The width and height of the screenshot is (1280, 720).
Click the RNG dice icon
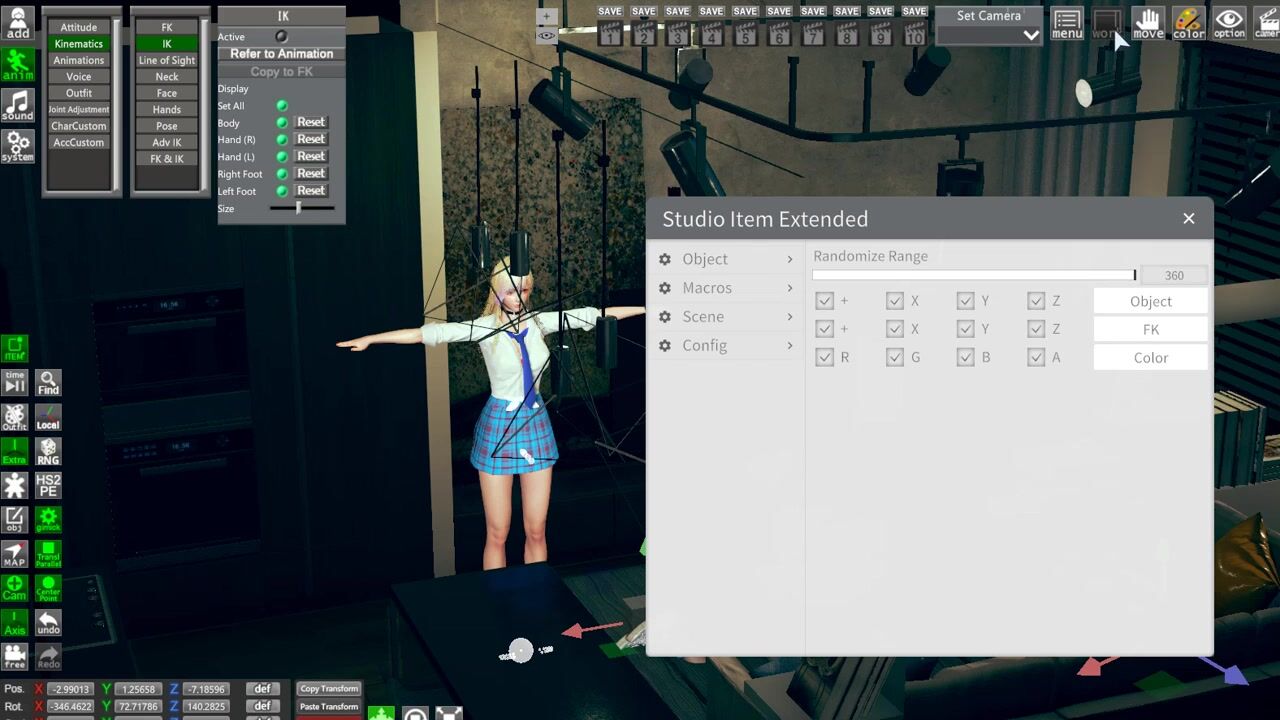48,451
